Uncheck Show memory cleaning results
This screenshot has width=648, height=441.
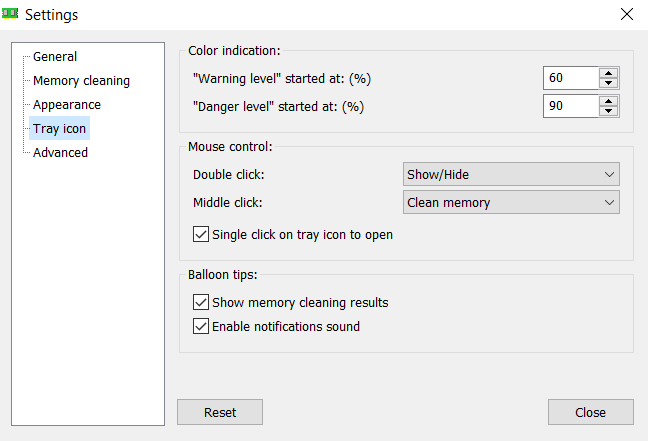coord(200,302)
